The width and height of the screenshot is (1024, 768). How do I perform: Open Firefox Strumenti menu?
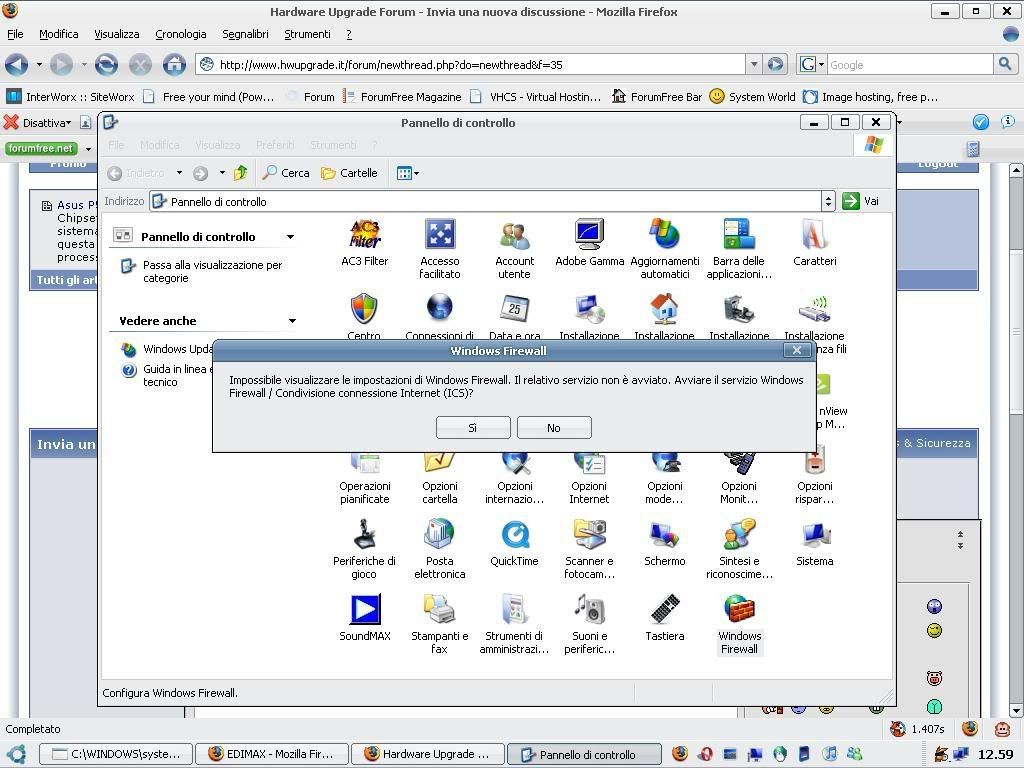[308, 34]
